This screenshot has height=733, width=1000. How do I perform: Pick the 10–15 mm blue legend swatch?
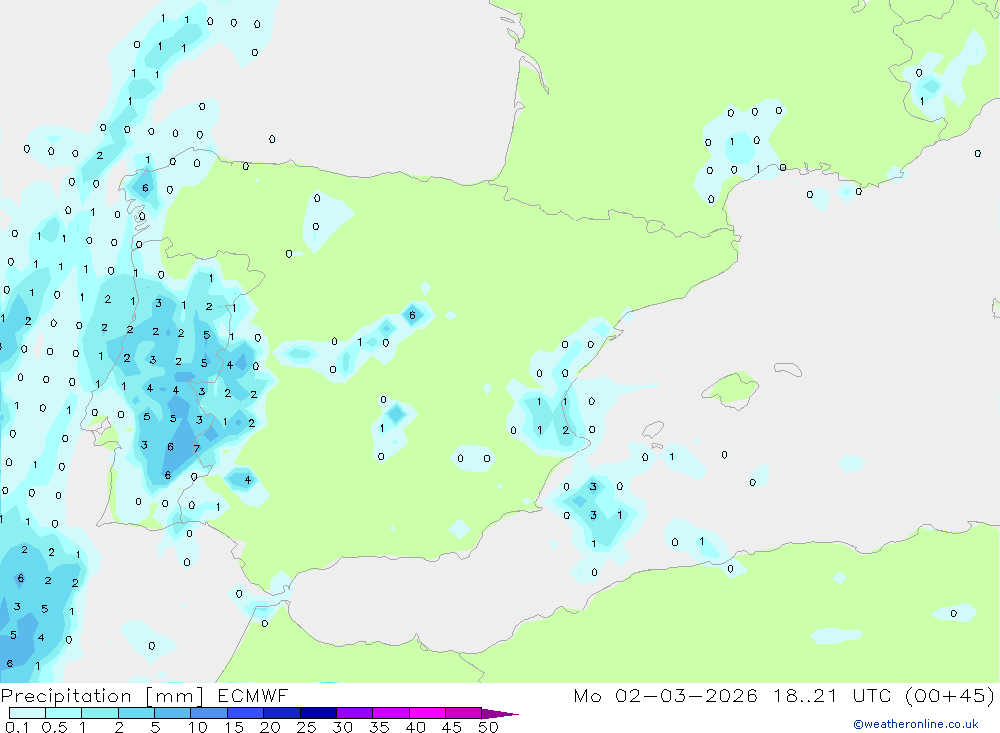point(209,713)
